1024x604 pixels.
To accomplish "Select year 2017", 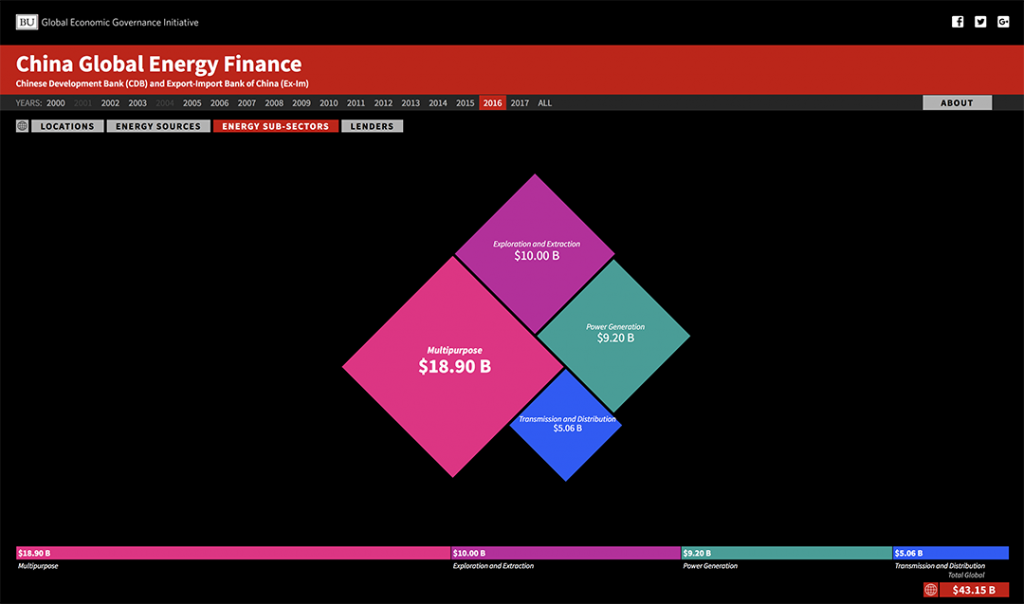I will pyautogui.click(x=520, y=103).
